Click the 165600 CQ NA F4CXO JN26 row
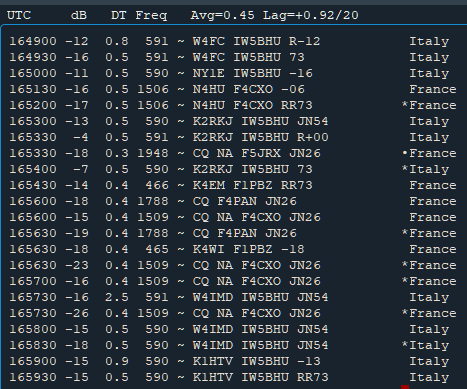The height and width of the screenshot is (389, 467). (x=233, y=217)
